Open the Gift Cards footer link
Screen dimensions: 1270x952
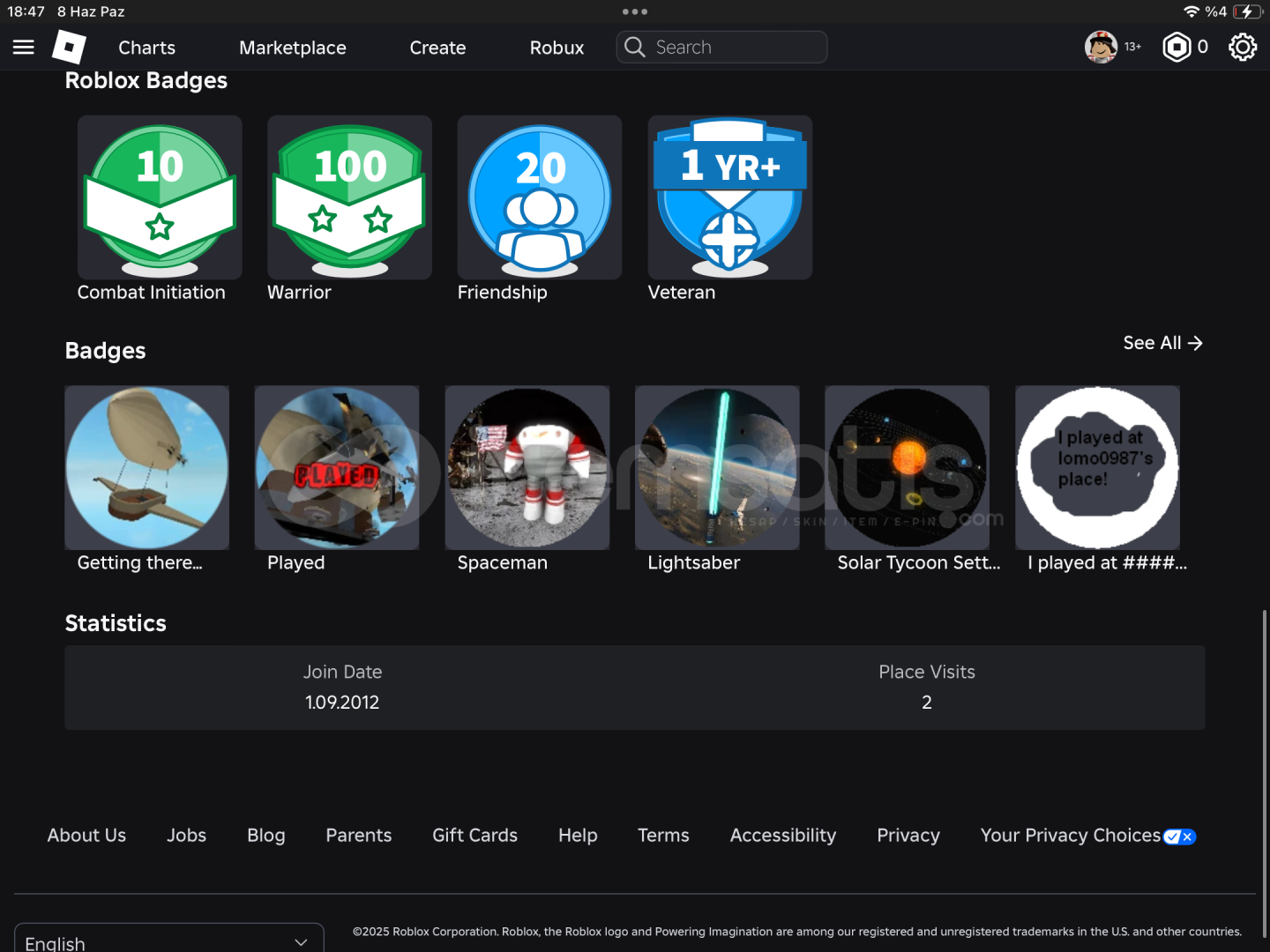[474, 836]
